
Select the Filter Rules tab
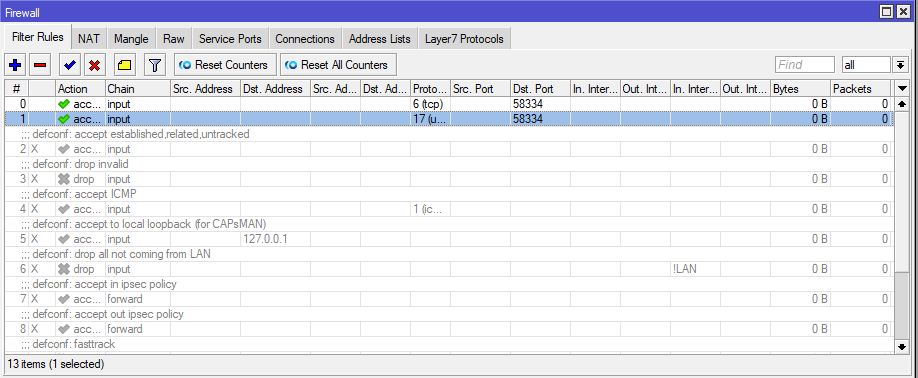pos(37,37)
